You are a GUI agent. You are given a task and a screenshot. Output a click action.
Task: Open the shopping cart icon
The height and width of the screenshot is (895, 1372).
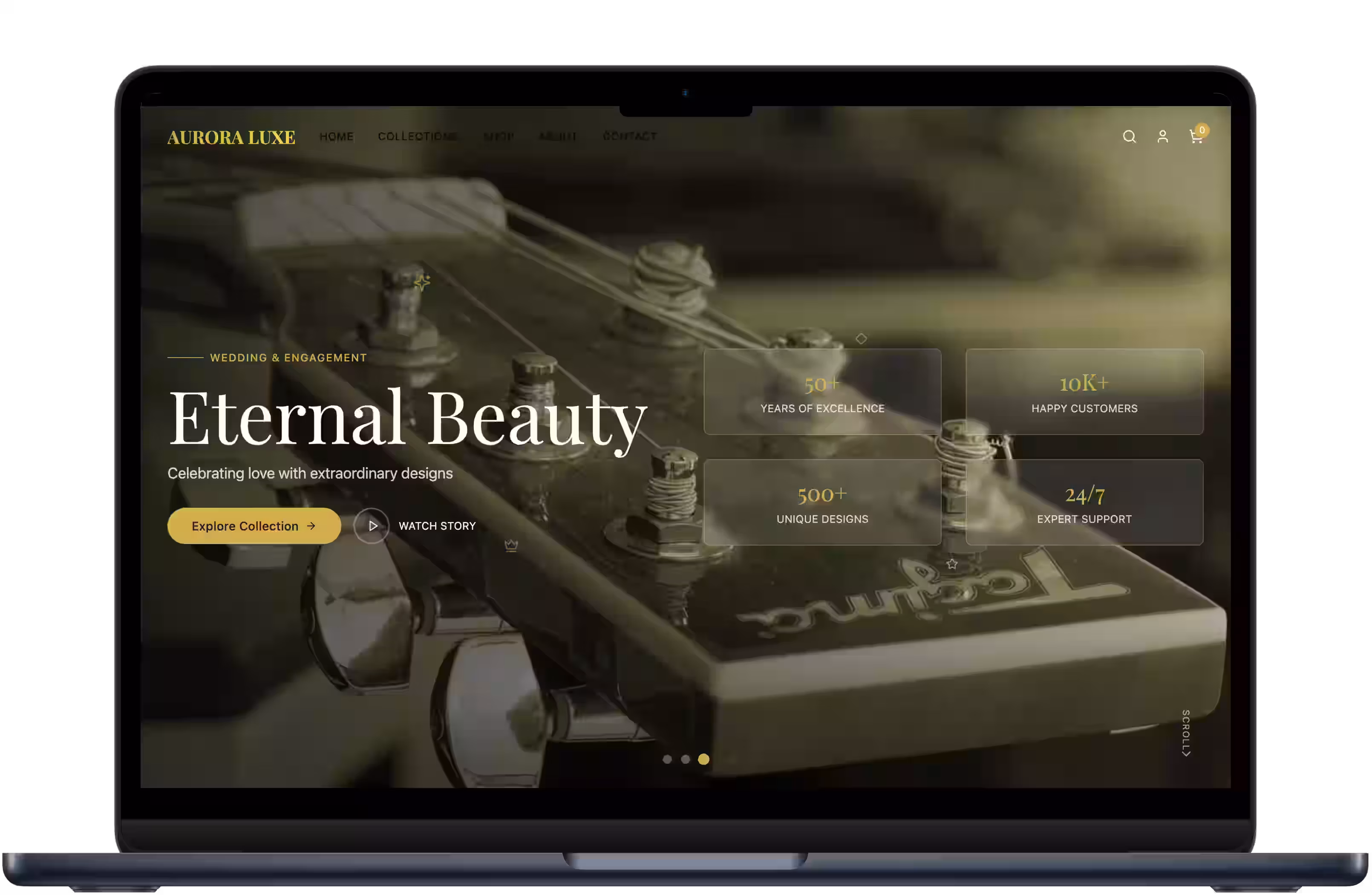click(1197, 136)
